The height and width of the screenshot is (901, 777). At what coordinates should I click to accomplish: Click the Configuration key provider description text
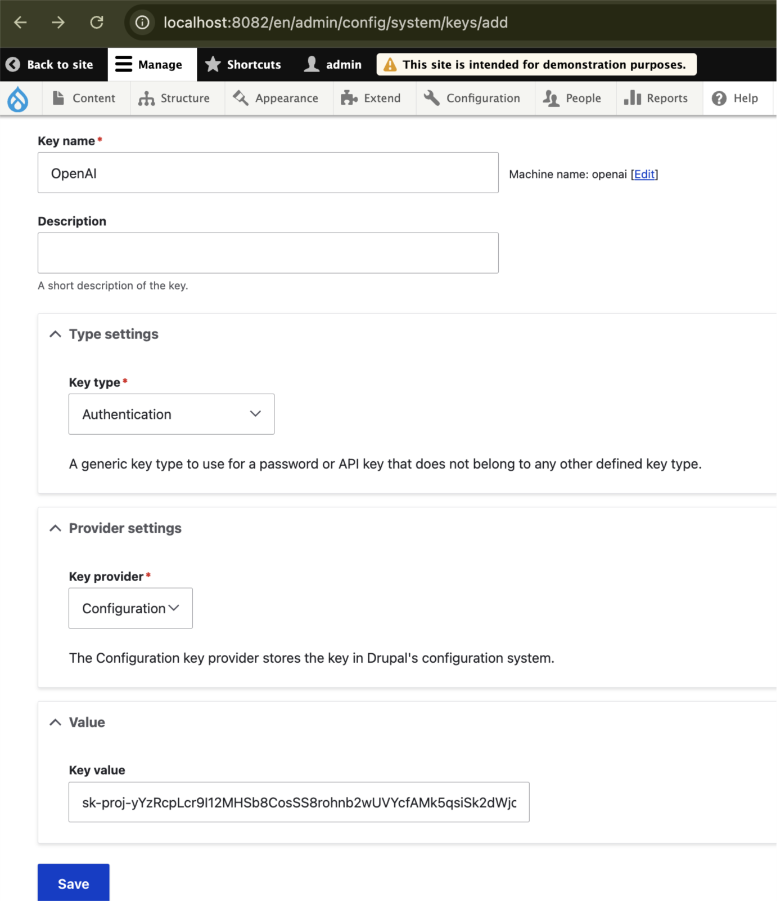311,658
